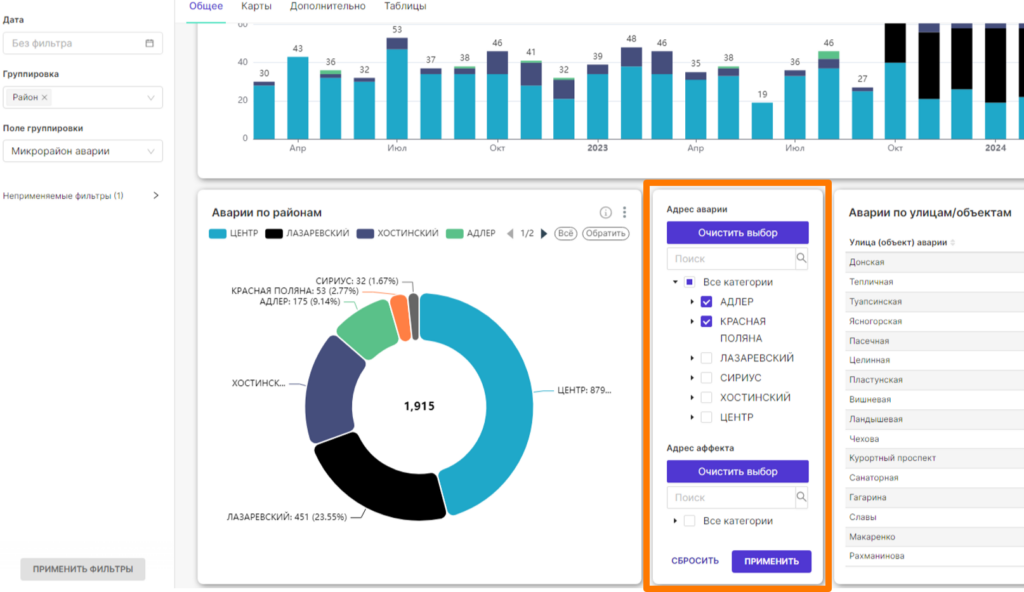Remove the Район tag from grouping
This screenshot has height=592, width=1024.
point(44,97)
